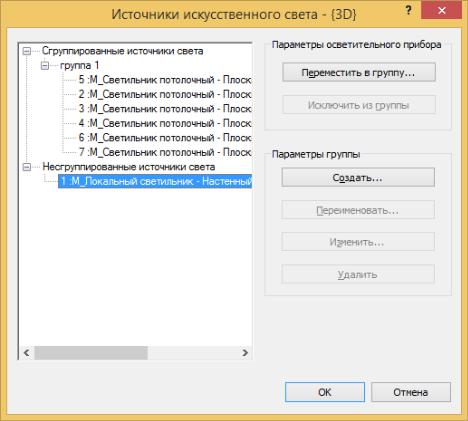Click the help question mark icon

[408, 11]
